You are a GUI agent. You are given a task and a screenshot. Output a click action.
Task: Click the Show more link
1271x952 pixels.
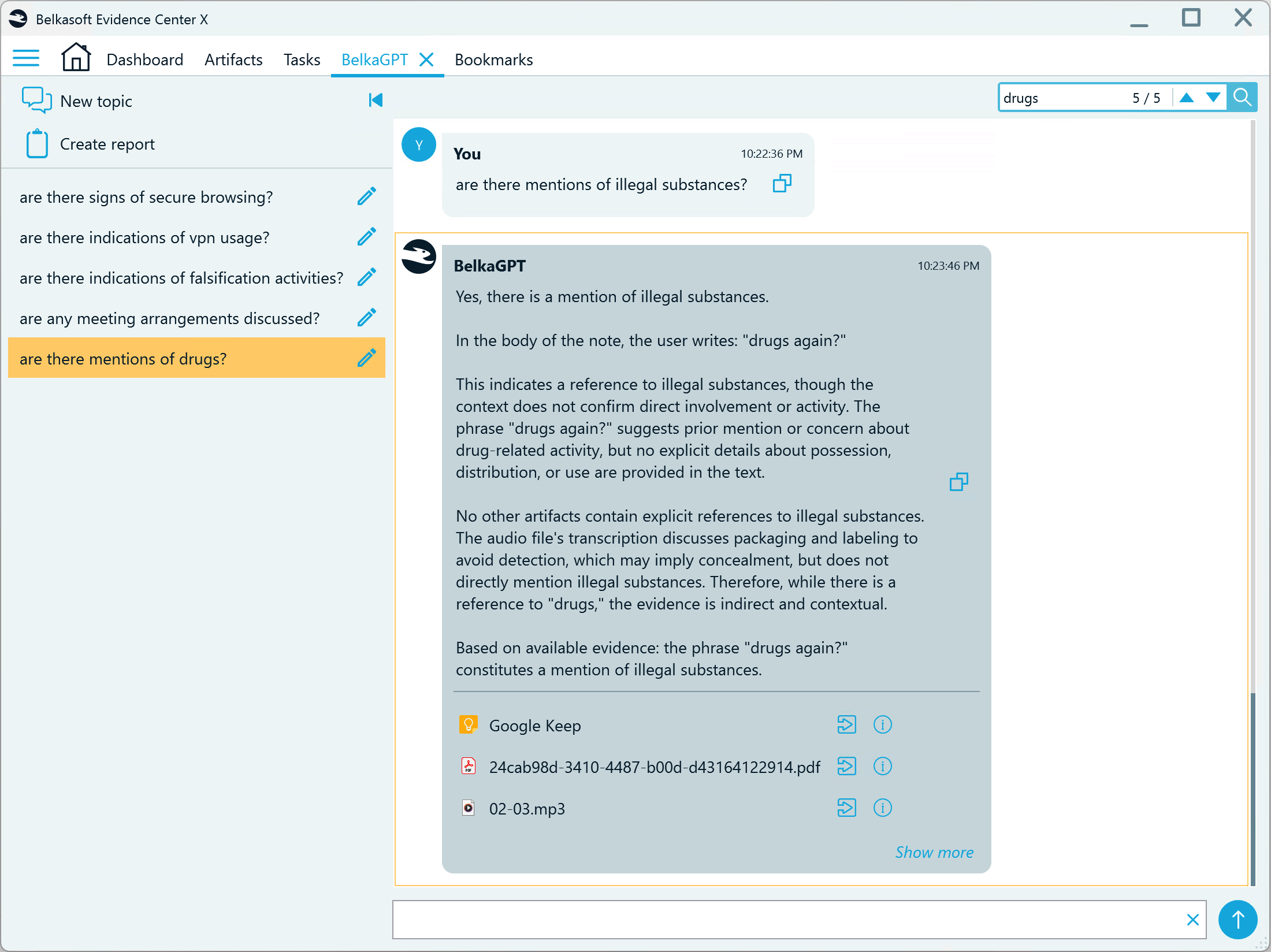coord(934,852)
